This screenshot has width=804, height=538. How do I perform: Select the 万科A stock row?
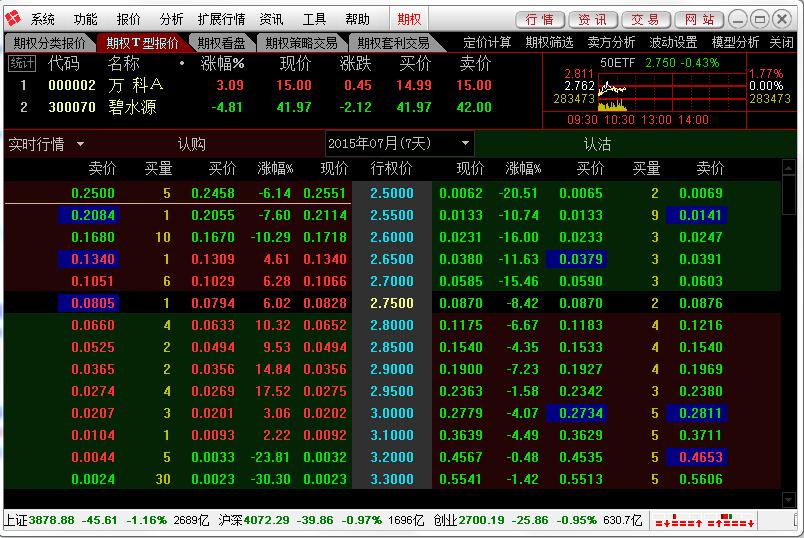(x=135, y=85)
